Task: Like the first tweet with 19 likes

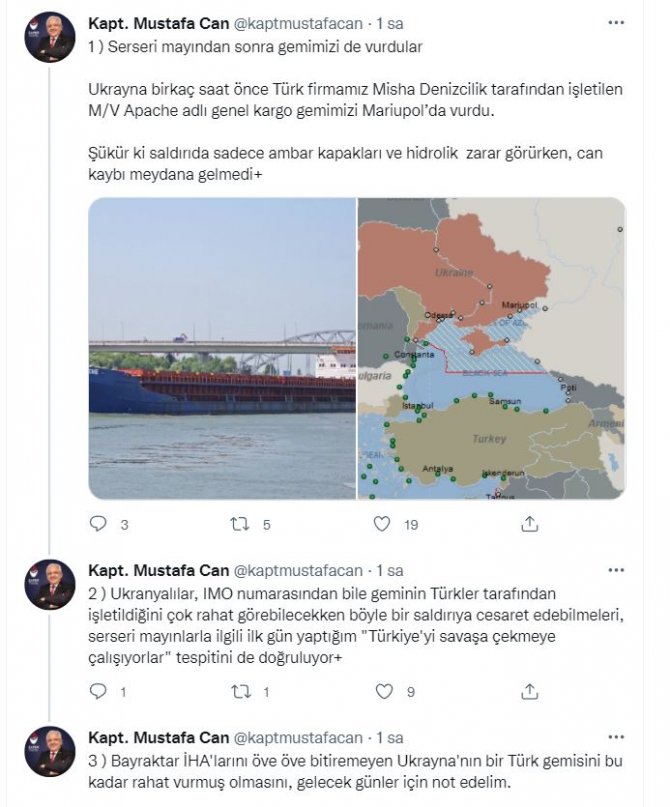Action: click(x=382, y=523)
